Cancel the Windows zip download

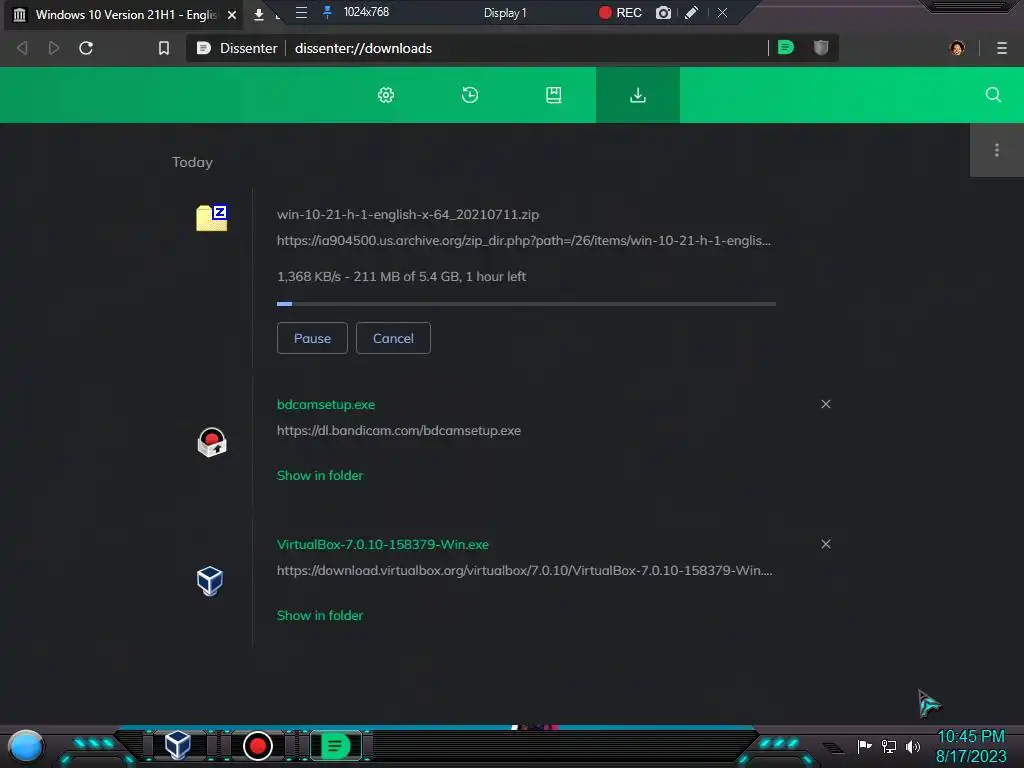click(393, 338)
